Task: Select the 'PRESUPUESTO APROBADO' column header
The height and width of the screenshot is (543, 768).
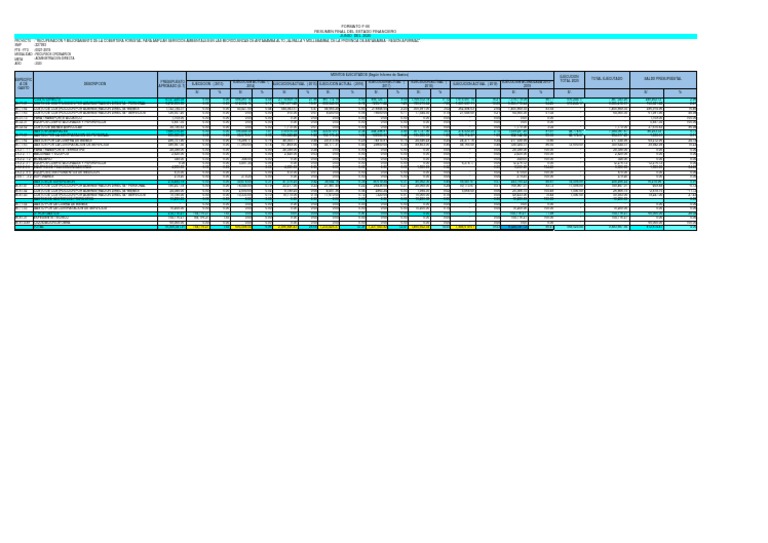Action: (x=172, y=84)
